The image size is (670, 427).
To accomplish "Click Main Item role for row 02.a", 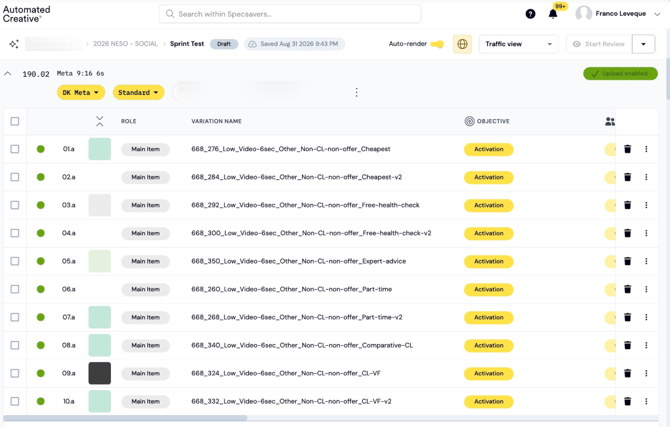I will pos(145,177).
